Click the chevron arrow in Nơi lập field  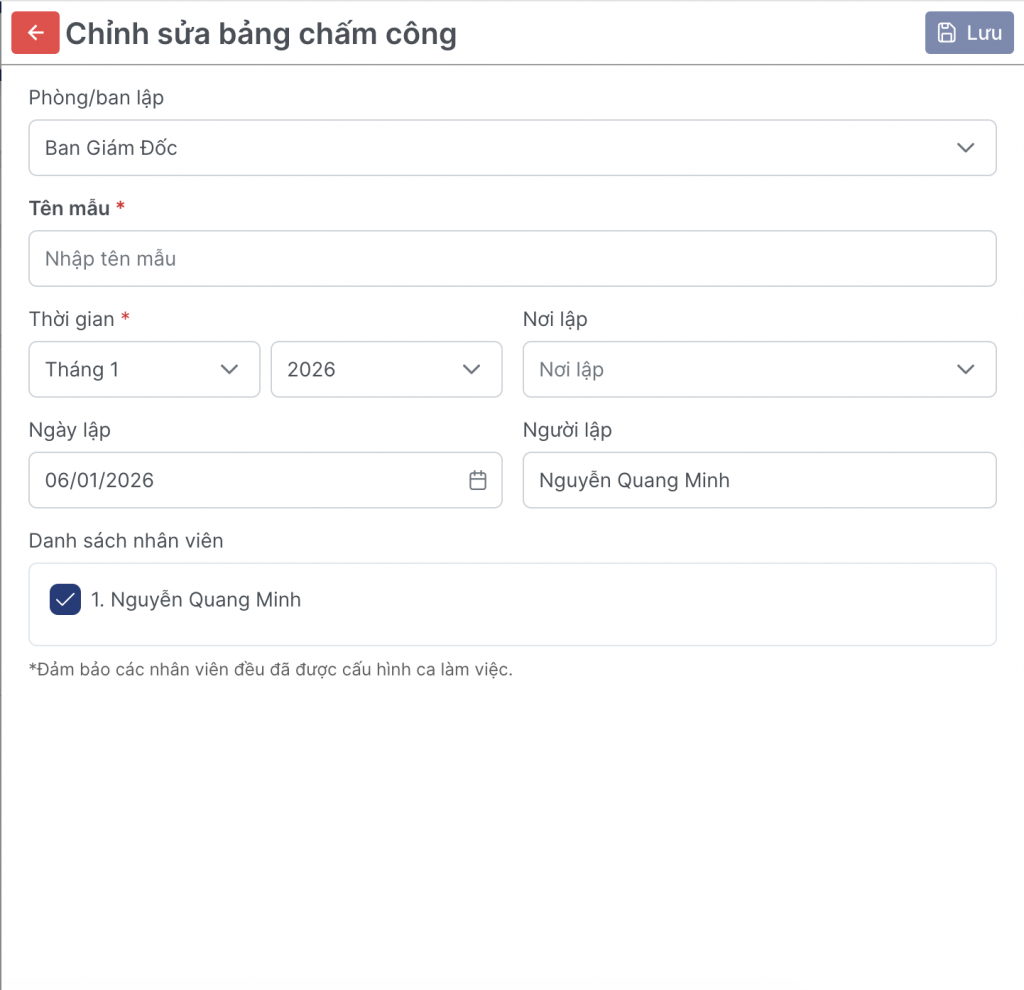965,369
